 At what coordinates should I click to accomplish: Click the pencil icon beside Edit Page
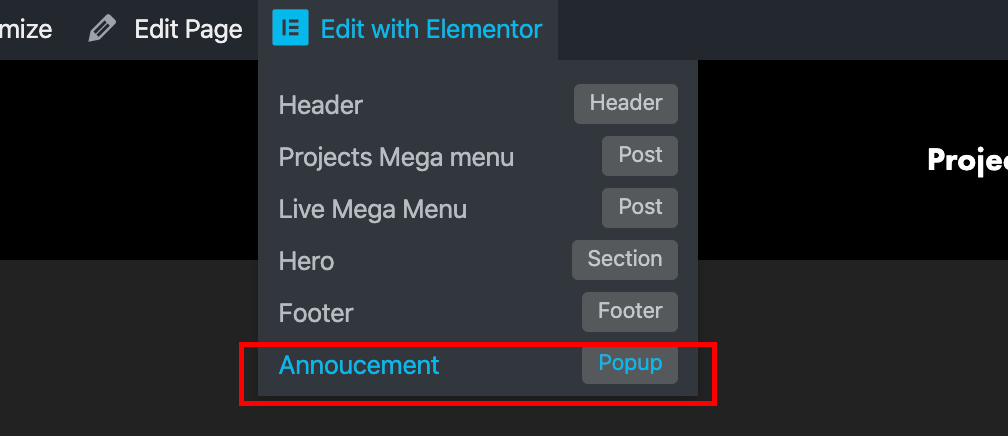click(x=102, y=29)
